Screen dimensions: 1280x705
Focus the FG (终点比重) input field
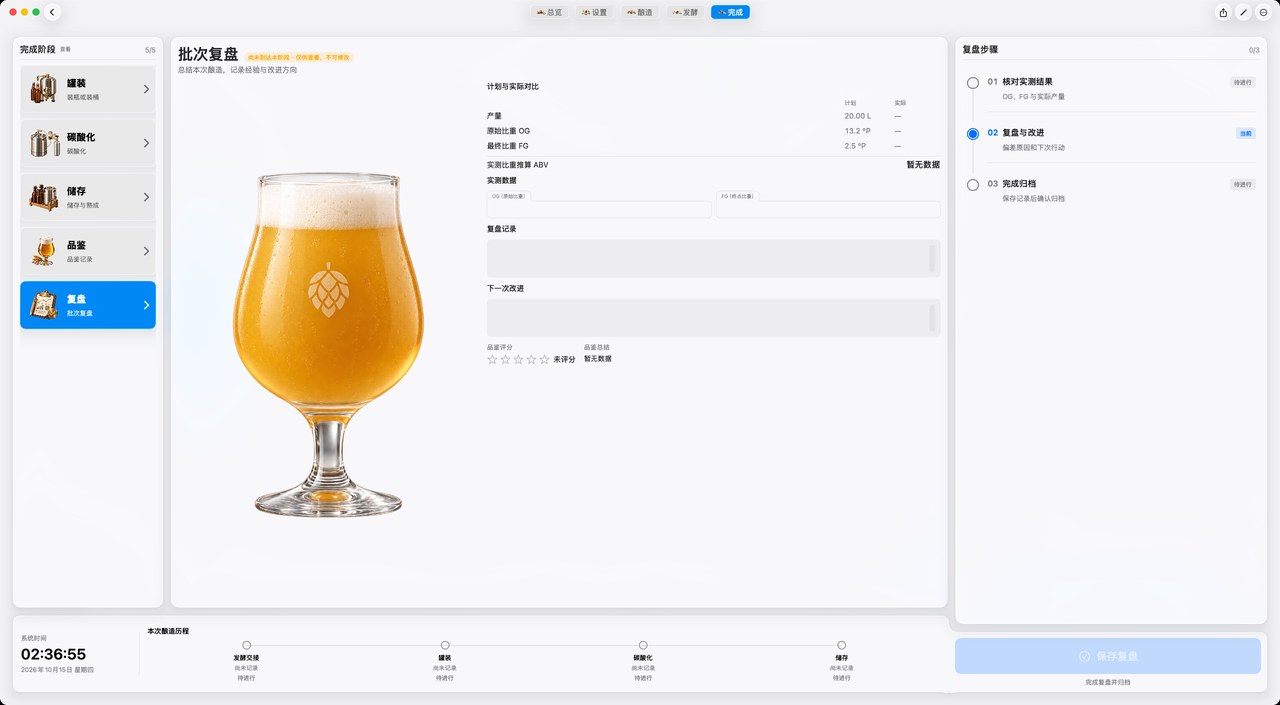point(828,209)
